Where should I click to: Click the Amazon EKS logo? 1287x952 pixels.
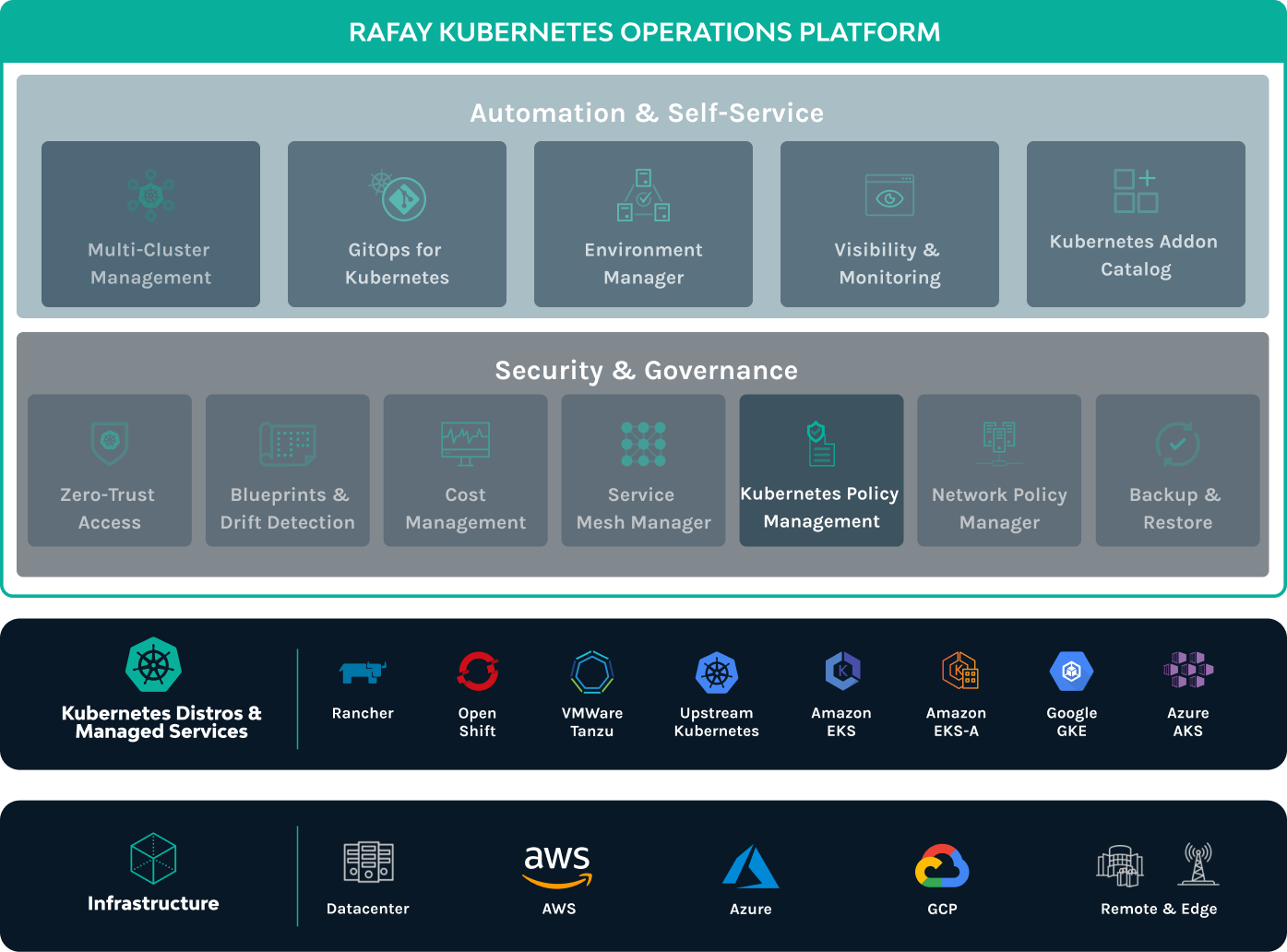coord(842,672)
